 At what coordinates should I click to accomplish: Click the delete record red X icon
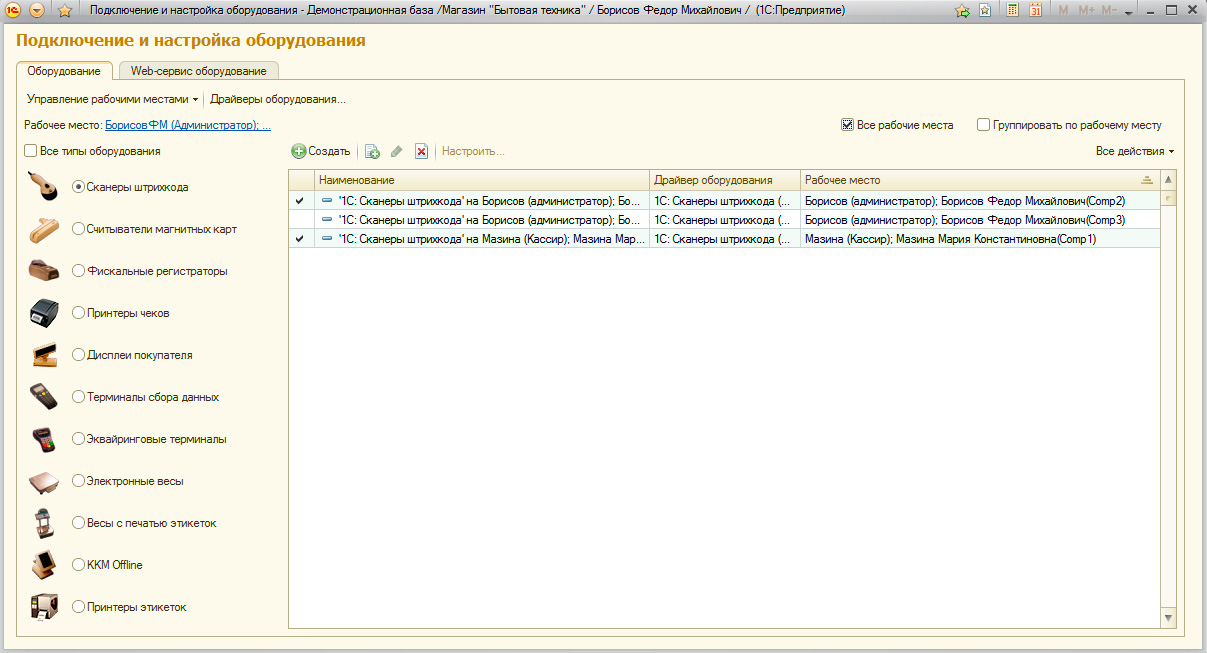[421, 152]
